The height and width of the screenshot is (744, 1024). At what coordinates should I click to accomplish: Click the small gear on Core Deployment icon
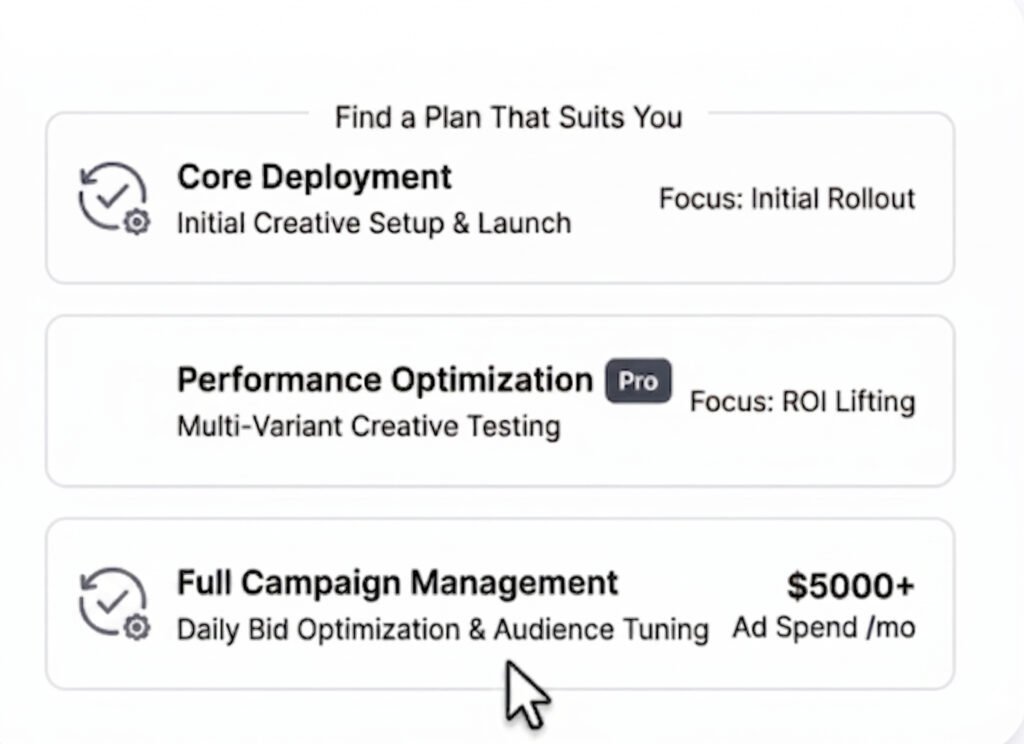136,222
